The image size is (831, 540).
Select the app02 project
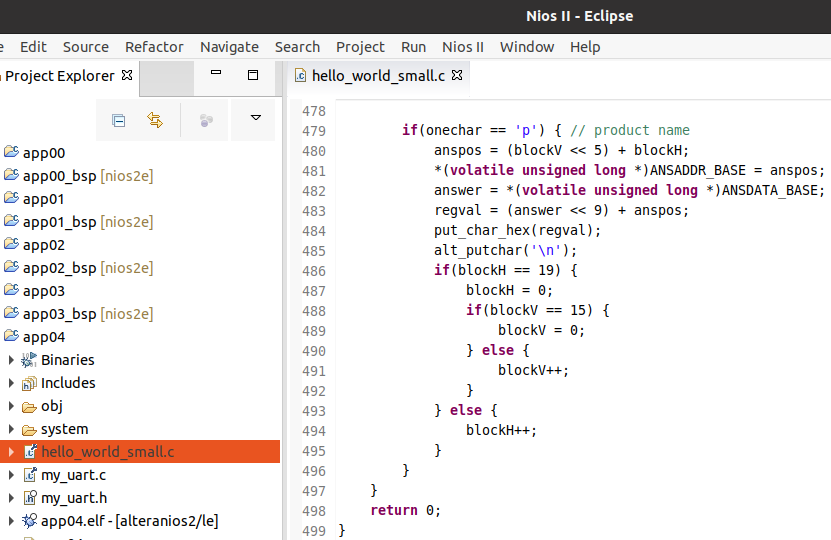[44, 245]
